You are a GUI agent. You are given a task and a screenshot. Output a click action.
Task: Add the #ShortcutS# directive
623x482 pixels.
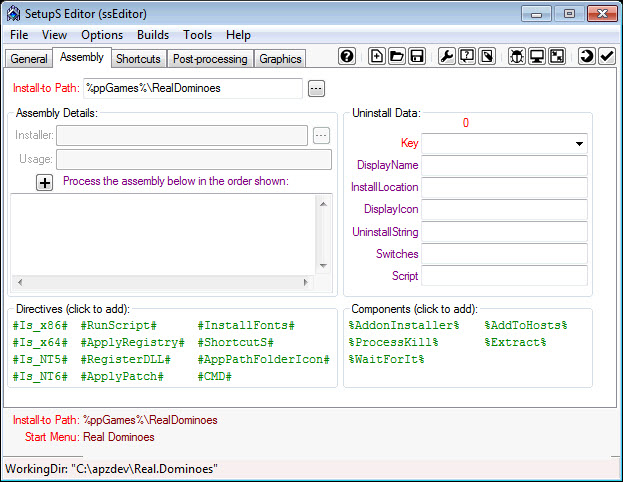click(x=236, y=342)
